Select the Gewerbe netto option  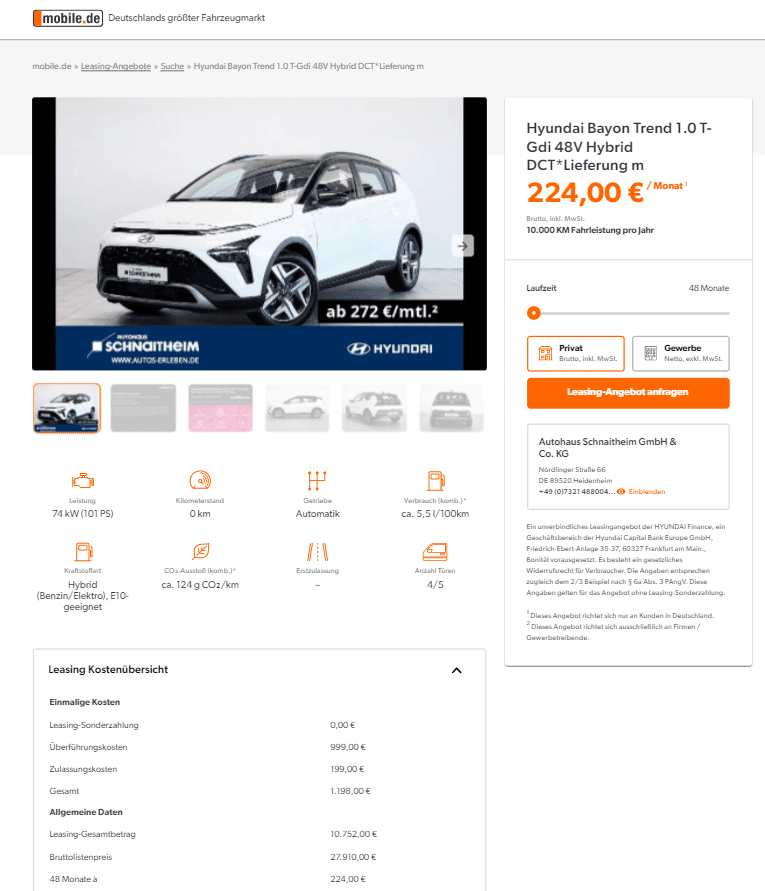681,353
